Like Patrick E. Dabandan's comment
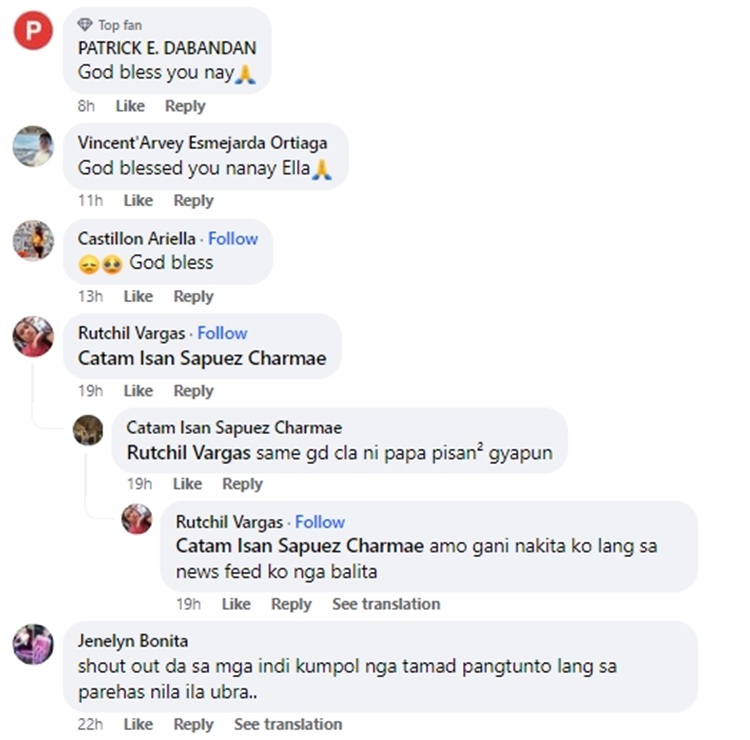Screen dimensions: 750x740 point(130,106)
